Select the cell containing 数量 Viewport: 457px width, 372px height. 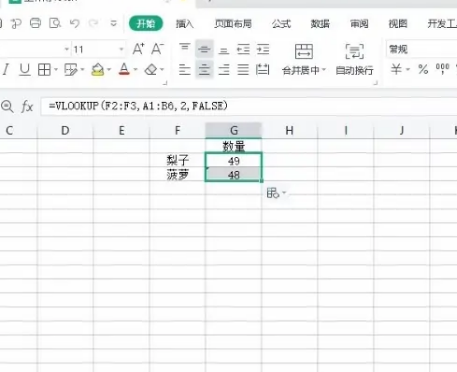click(x=234, y=146)
